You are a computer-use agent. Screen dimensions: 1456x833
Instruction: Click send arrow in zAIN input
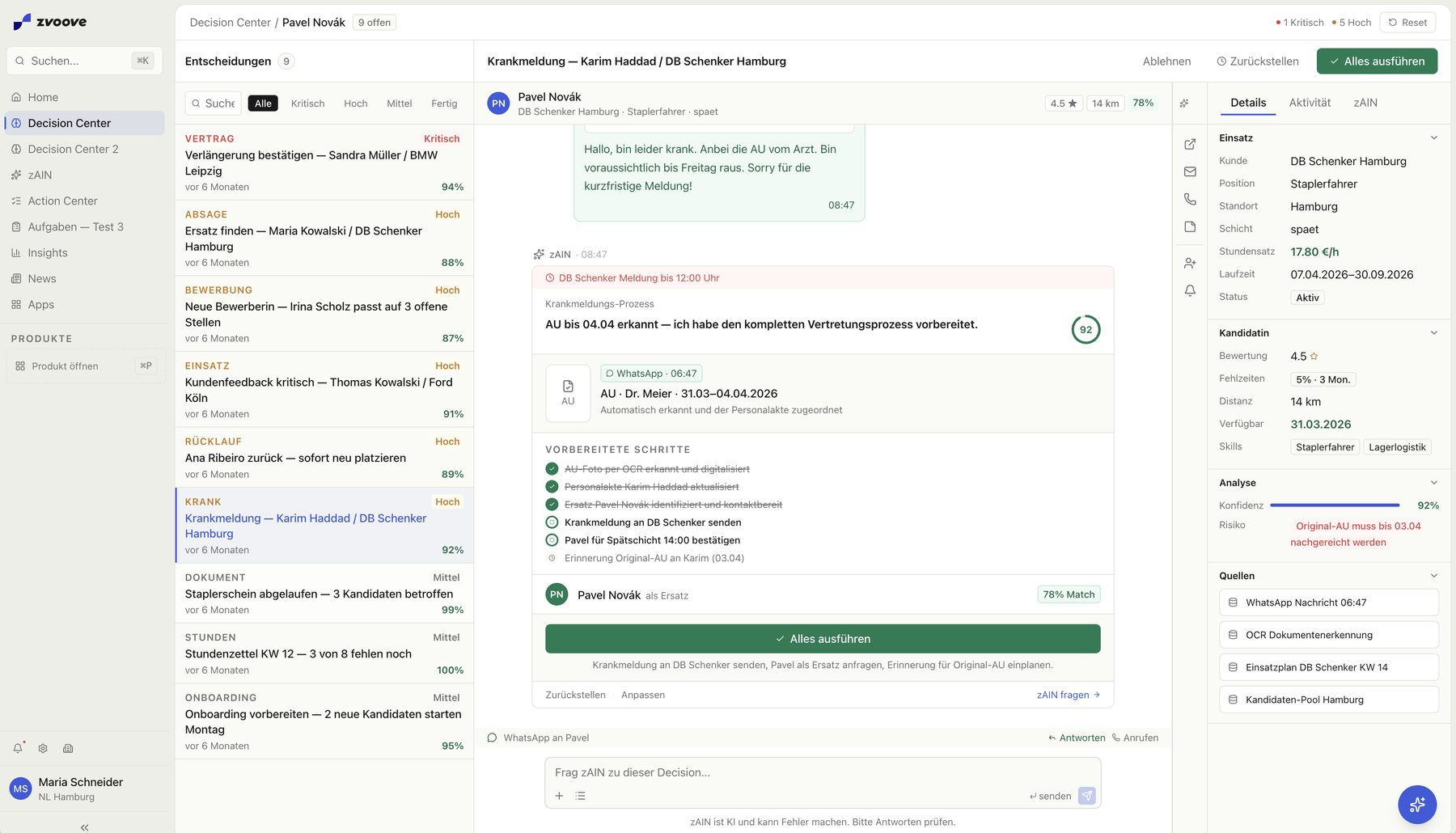[x=1087, y=796]
